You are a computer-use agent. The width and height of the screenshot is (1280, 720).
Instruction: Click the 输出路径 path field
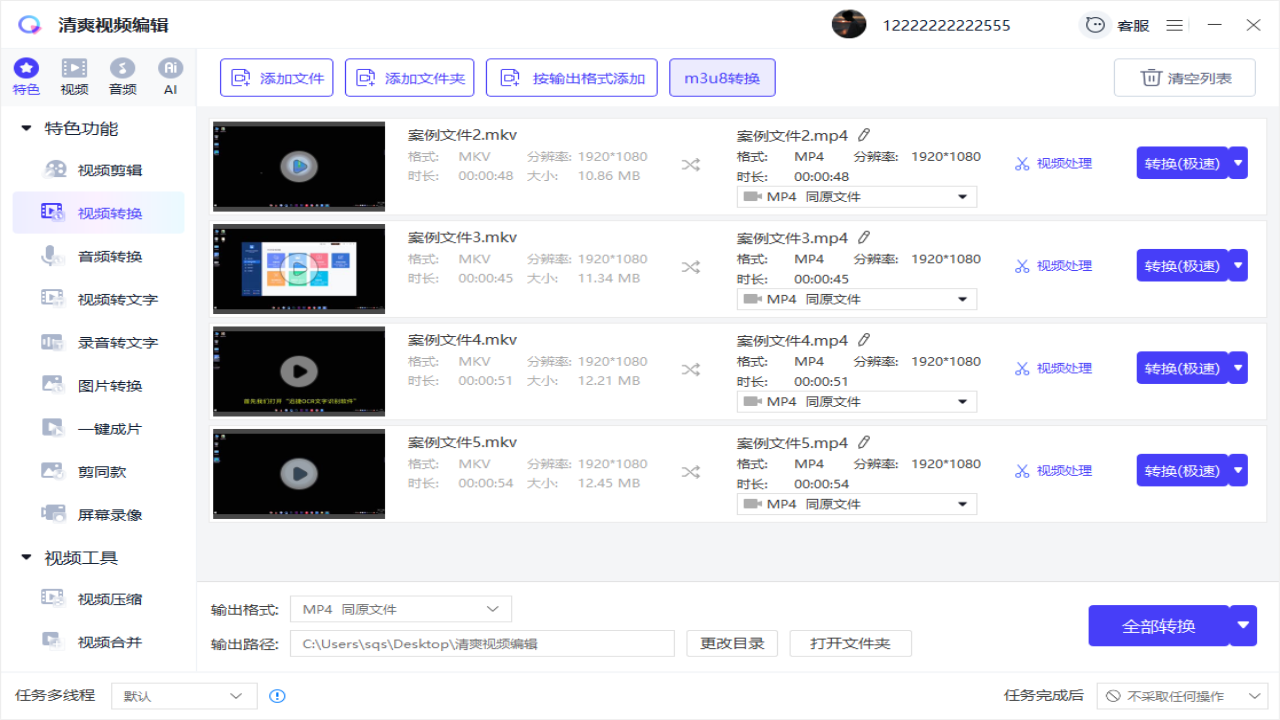(482, 643)
